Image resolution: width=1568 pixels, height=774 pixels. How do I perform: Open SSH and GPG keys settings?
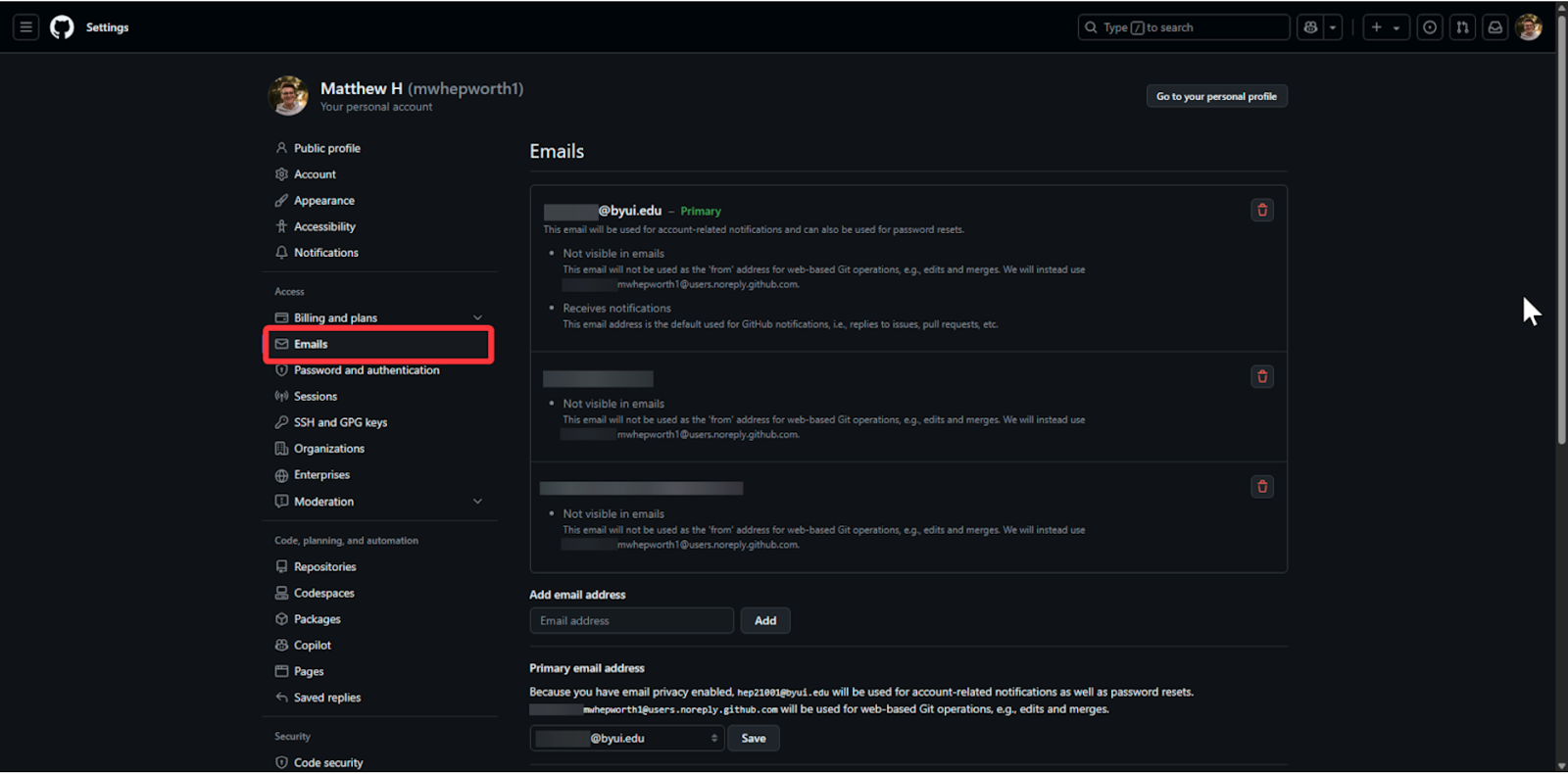coord(340,422)
